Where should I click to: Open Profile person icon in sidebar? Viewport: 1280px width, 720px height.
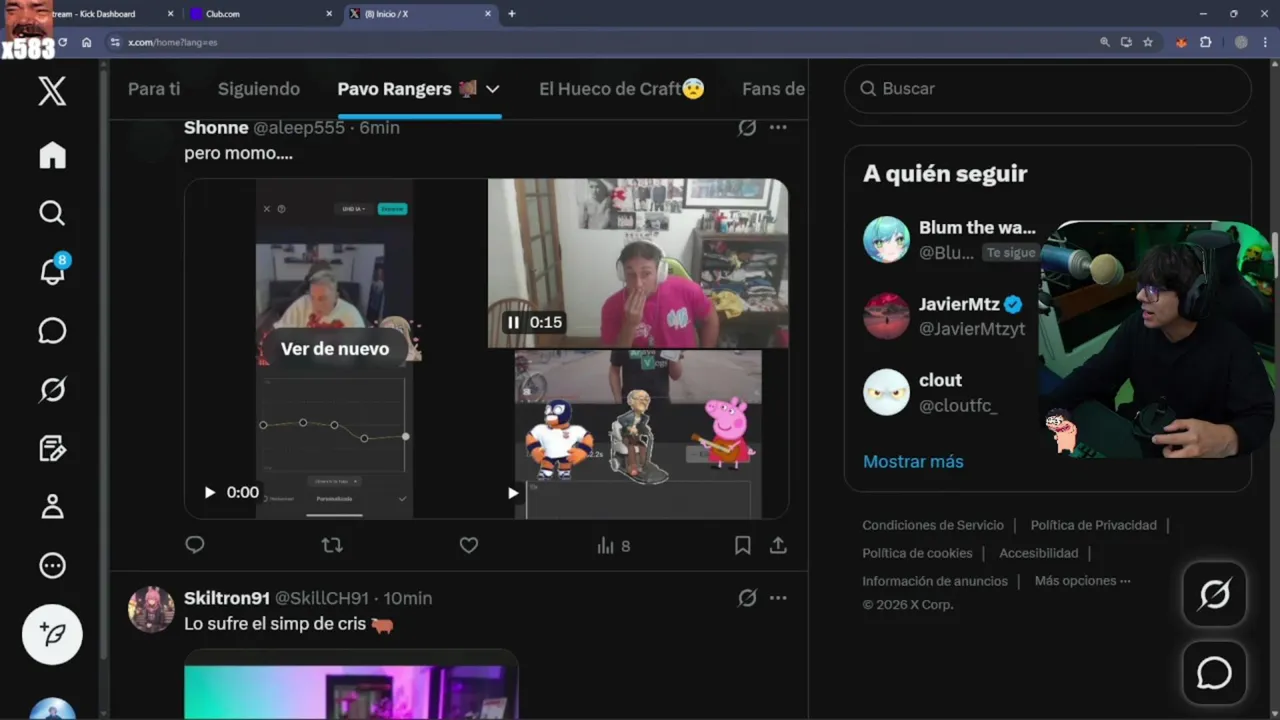pos(52,506)
